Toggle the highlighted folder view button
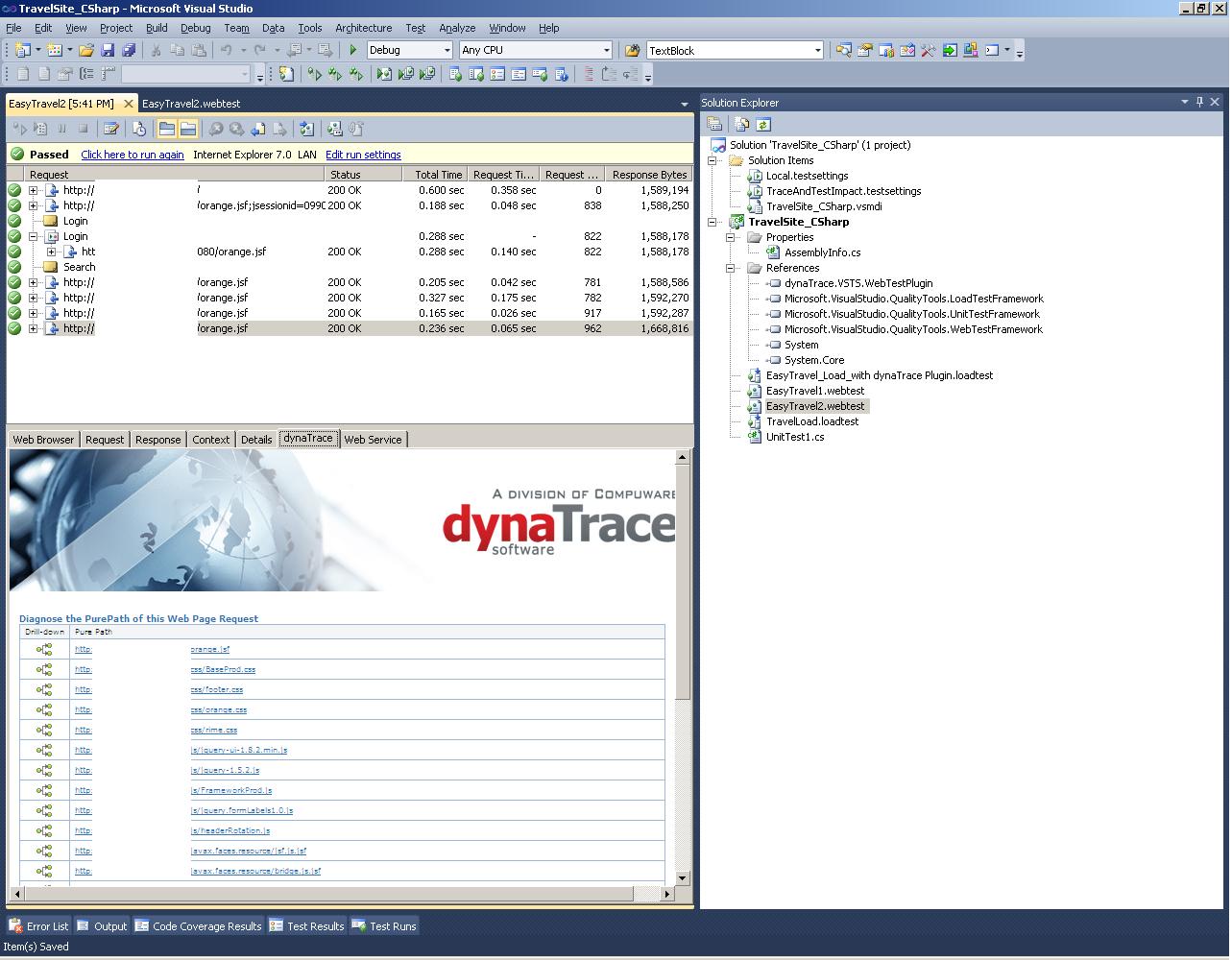Screen dimensions: 1232x960 (187, 128)
